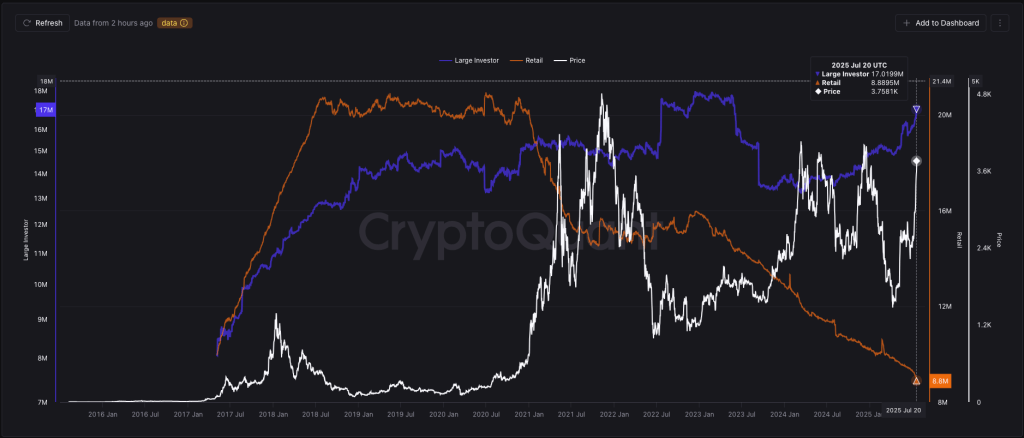Open the three-dot more options menu
Screen dimensions: 1024x438
[1003, 22]
